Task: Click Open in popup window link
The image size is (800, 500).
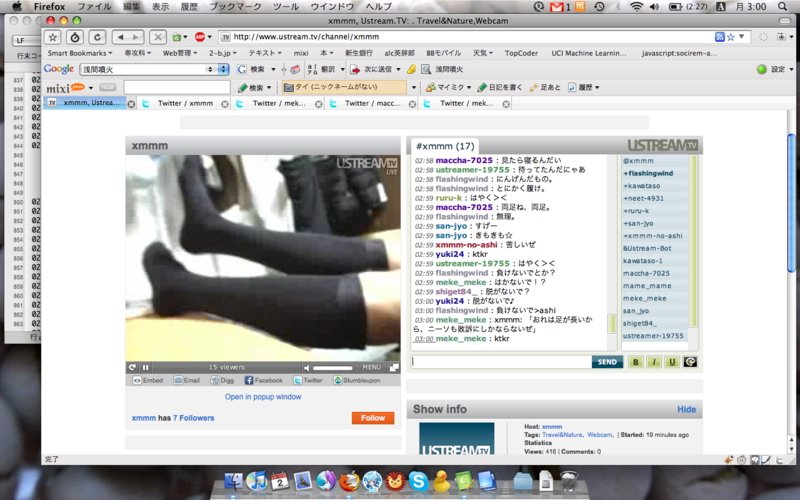Action: pyautogui.click(x=263, y=397)
